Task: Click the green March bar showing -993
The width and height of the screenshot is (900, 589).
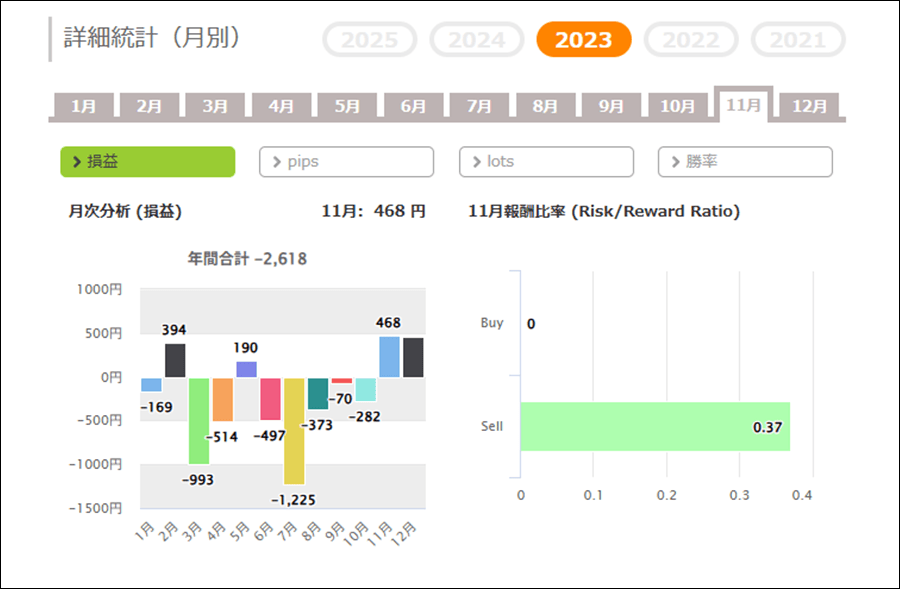Action: tap(199, 420)
